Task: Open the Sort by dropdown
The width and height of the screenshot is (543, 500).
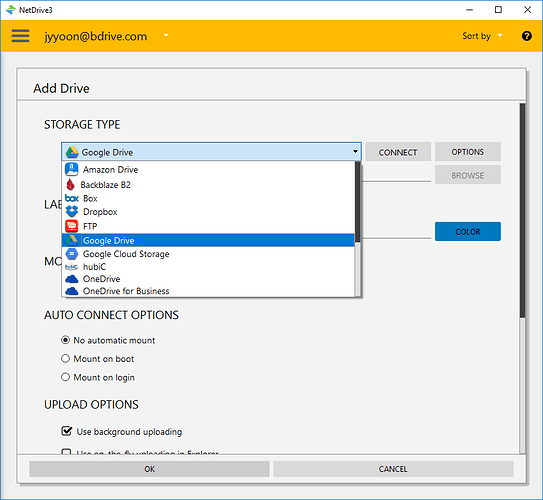Action: 482,36
